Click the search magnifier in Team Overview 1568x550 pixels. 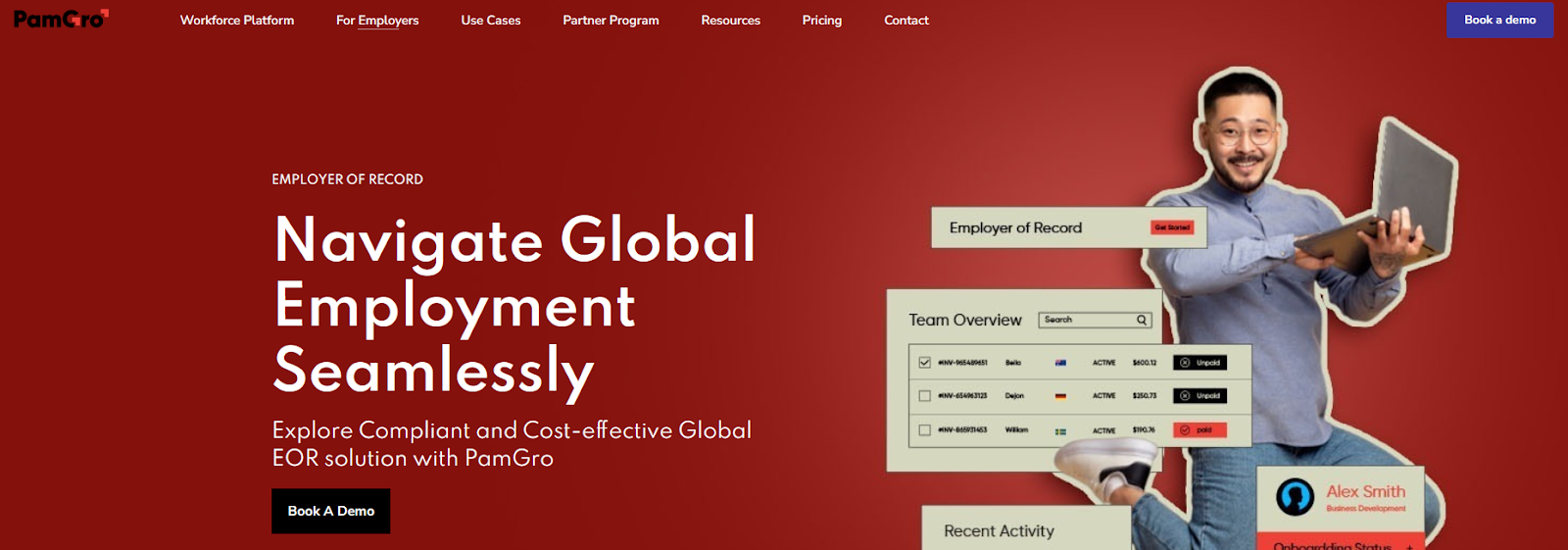coord(1141,321)
